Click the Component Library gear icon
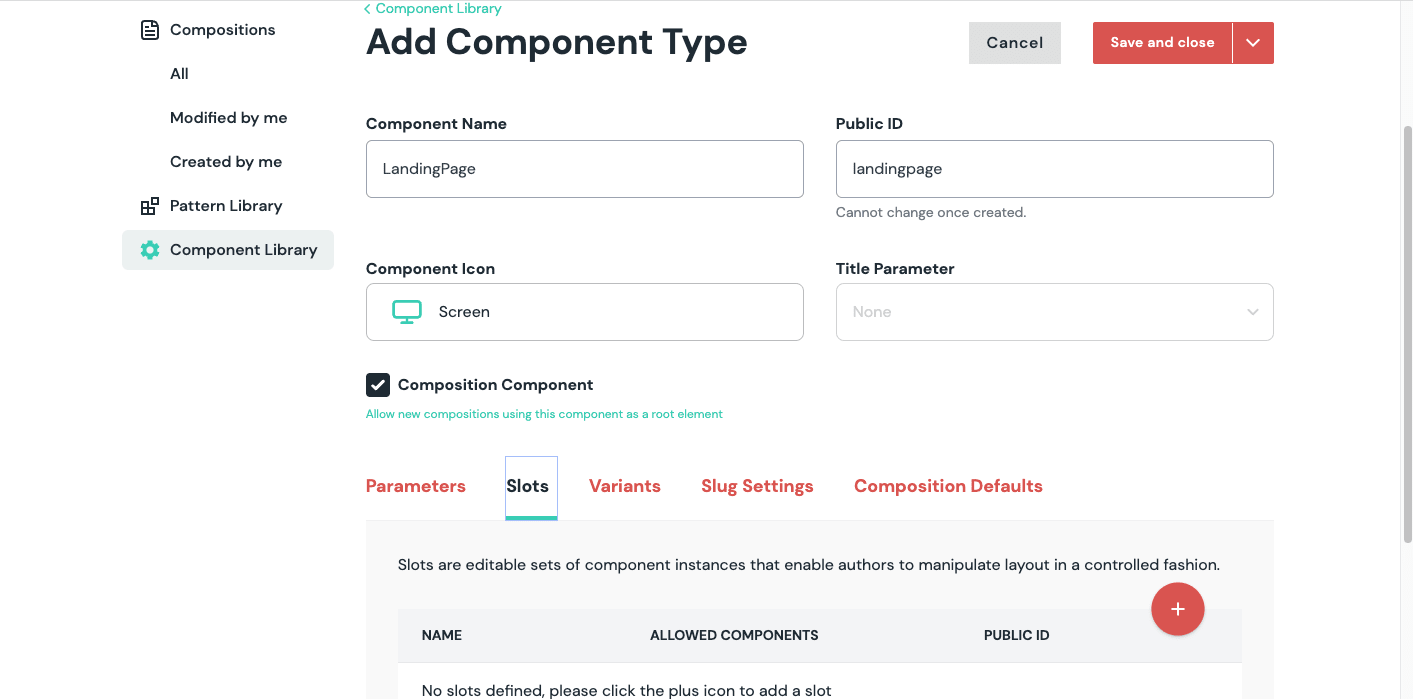This screenshot has height=699, width=1413. 150,250
